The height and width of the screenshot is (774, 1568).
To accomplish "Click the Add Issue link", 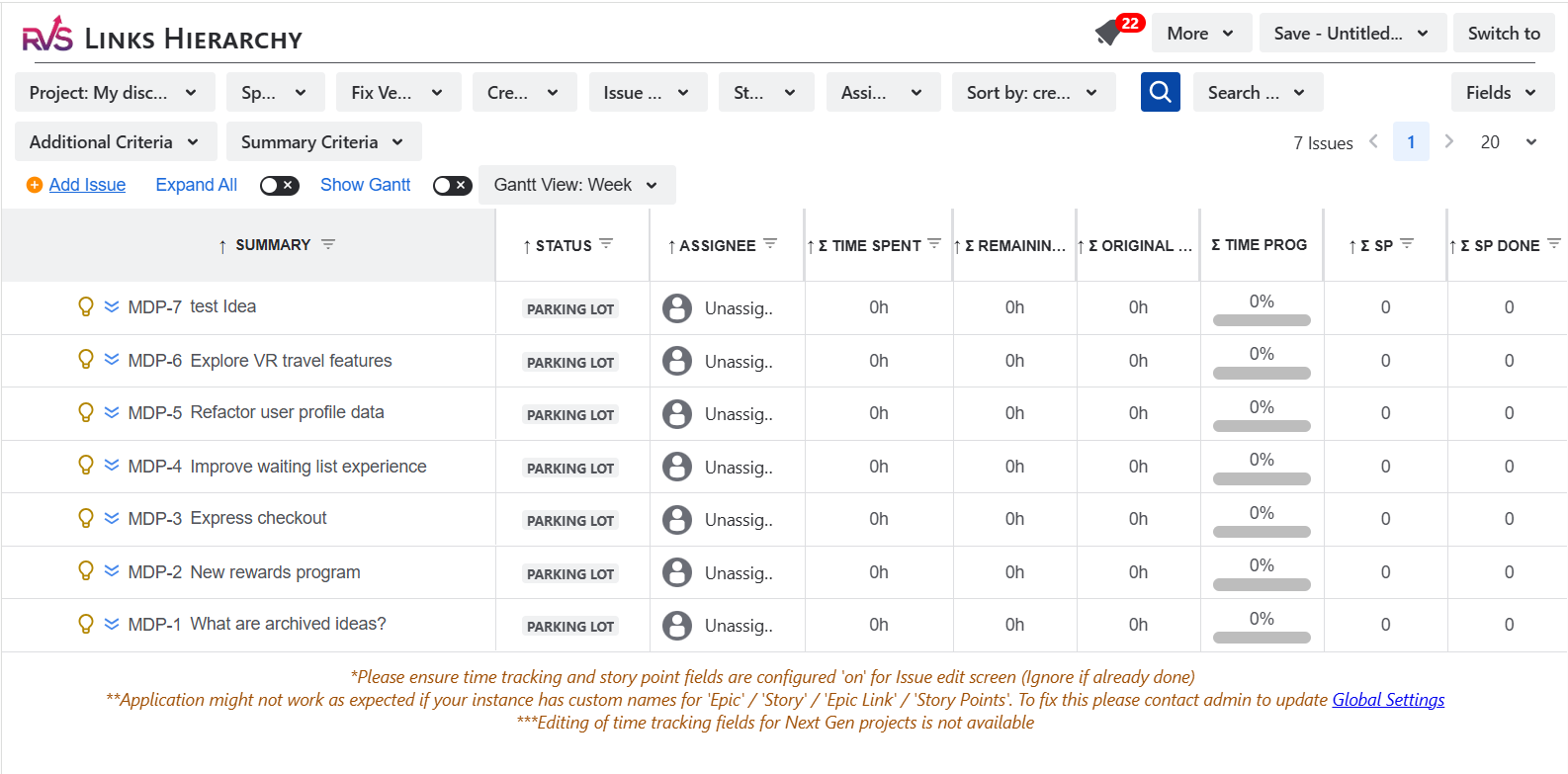I will coord(87,185).
